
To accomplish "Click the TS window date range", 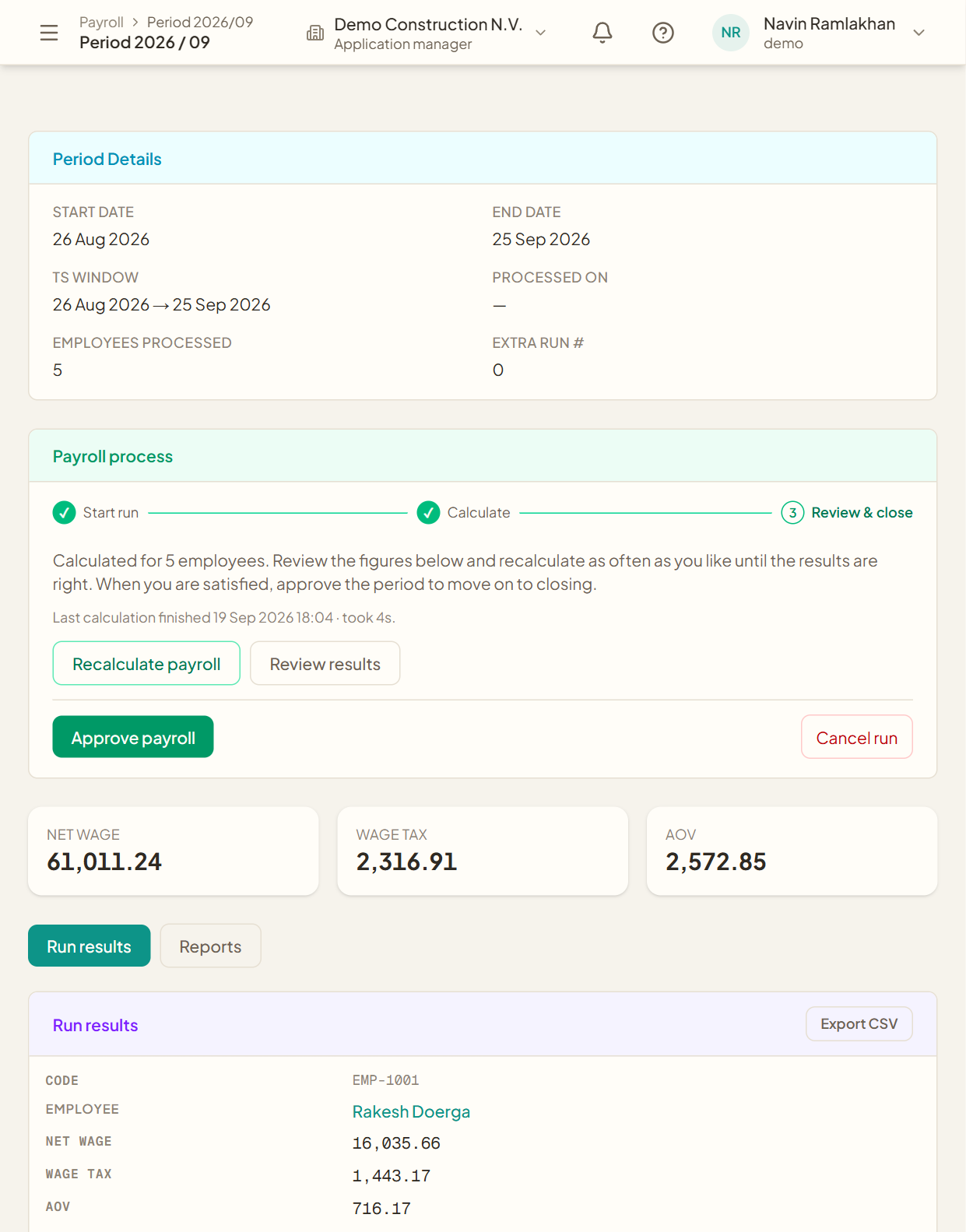I will tap(162, 304).
